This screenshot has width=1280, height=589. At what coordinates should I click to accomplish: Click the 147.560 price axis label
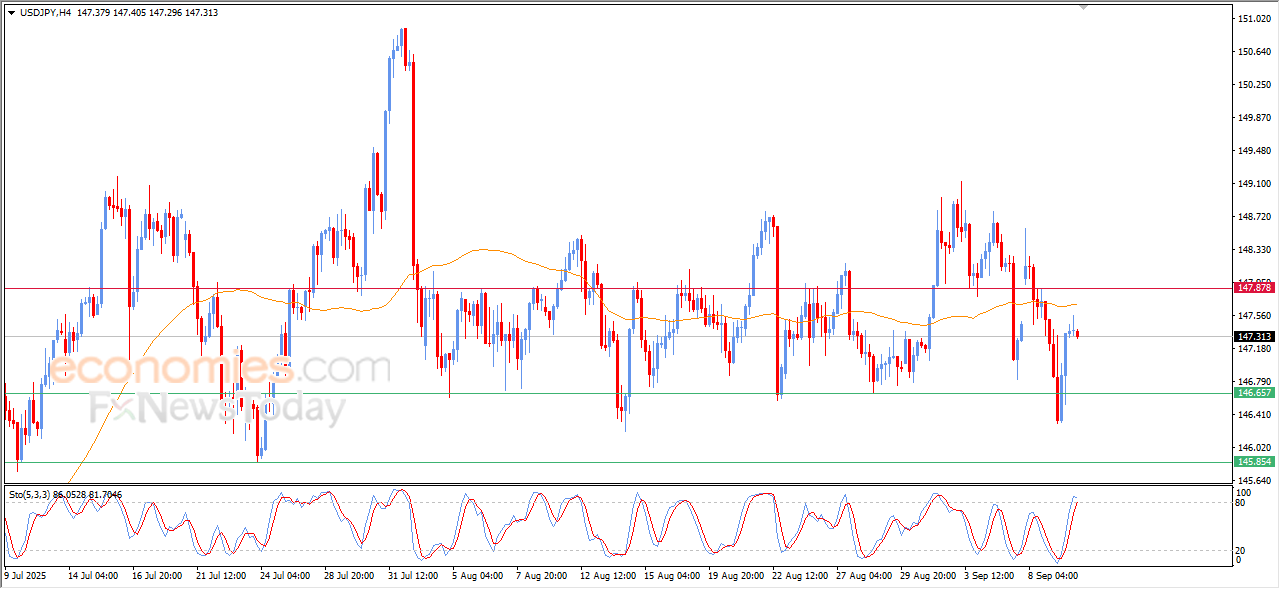point(1254,316)
